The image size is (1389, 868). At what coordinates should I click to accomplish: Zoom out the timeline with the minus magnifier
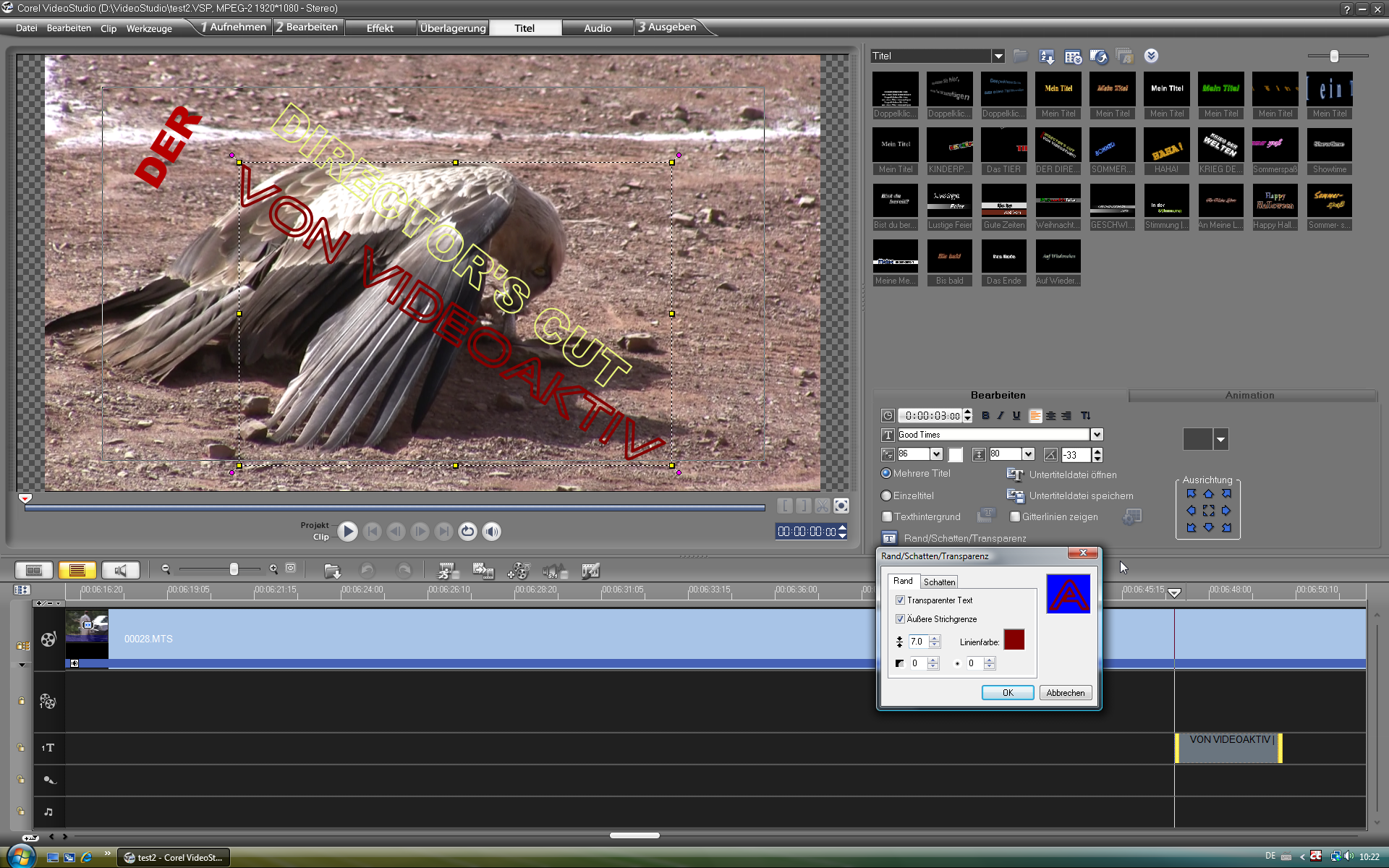(x=166, y=569)
